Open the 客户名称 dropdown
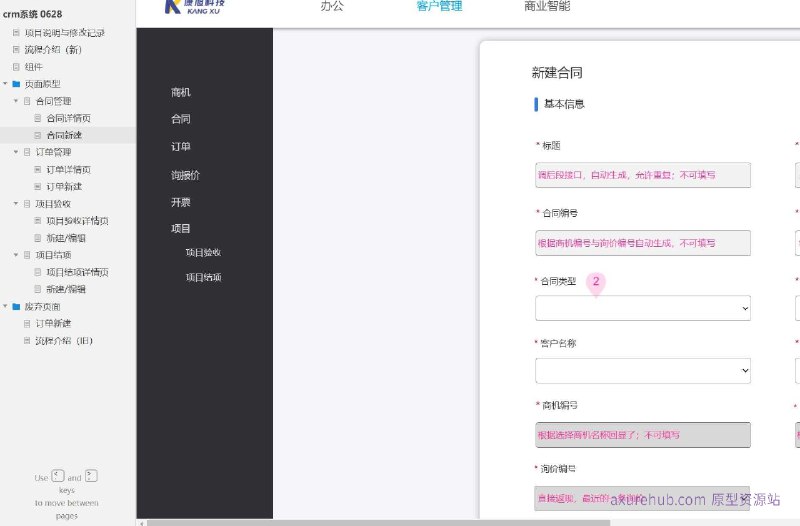This screenshot has height=526, width=800. click(x=643, y=371)
